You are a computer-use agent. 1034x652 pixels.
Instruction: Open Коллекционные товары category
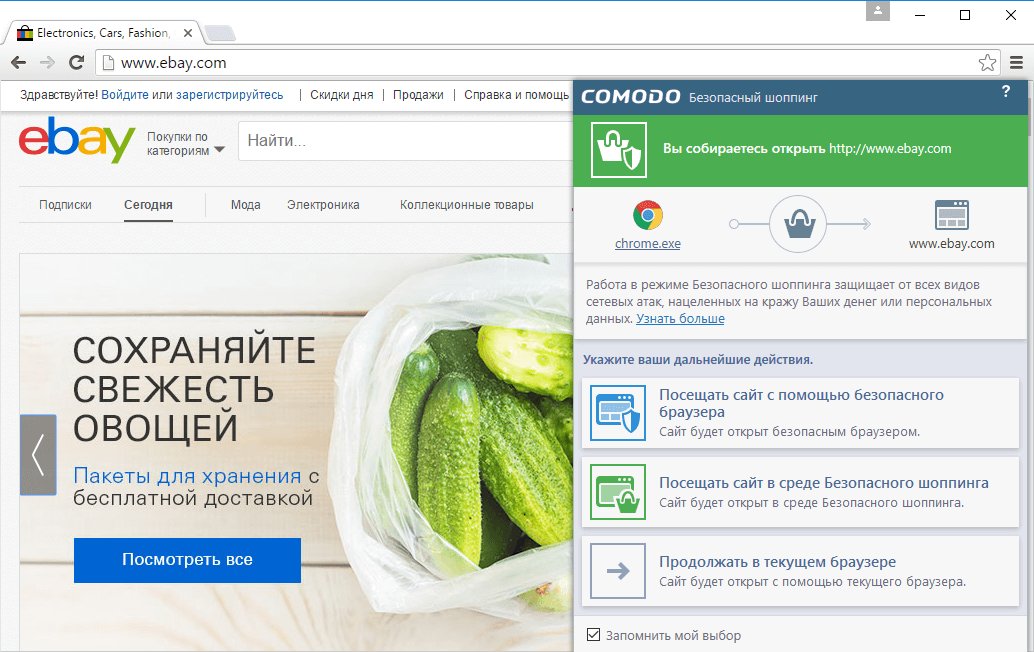[467, 205]
